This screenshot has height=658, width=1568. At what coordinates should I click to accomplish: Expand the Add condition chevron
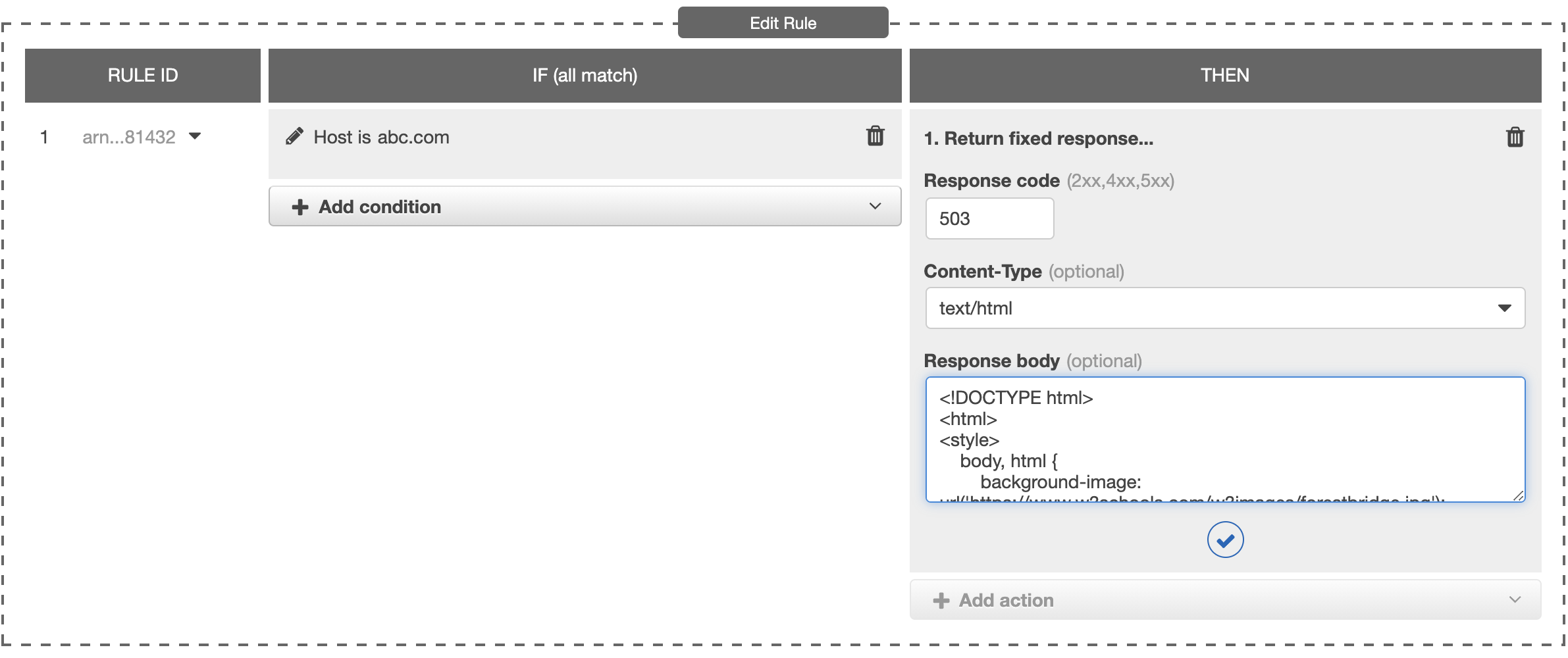[x=875, y=206]
